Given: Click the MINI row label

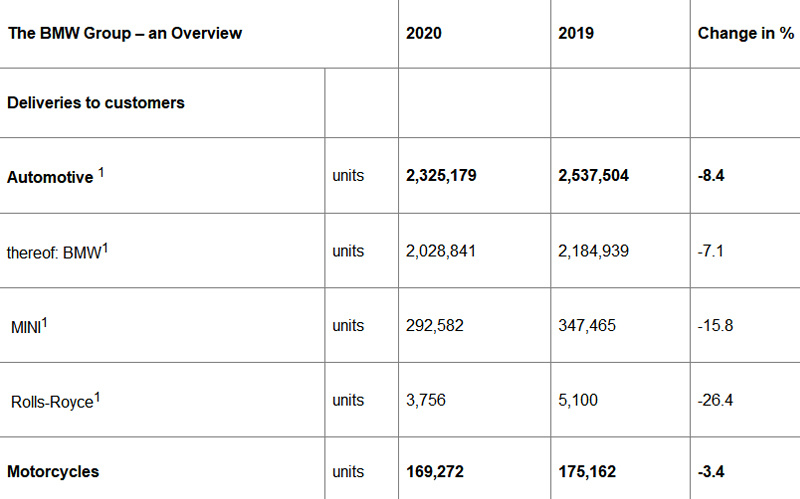Looking at the screenshot, I should (29, 326).
